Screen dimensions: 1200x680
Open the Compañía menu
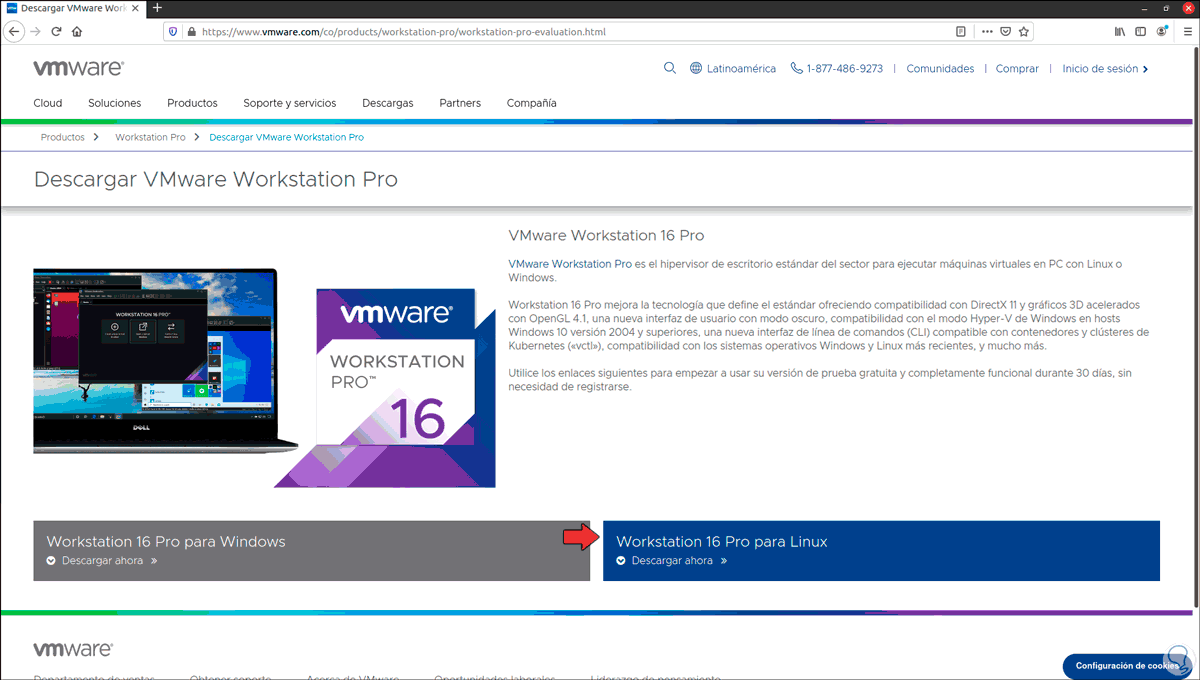(x=532, y=103)
